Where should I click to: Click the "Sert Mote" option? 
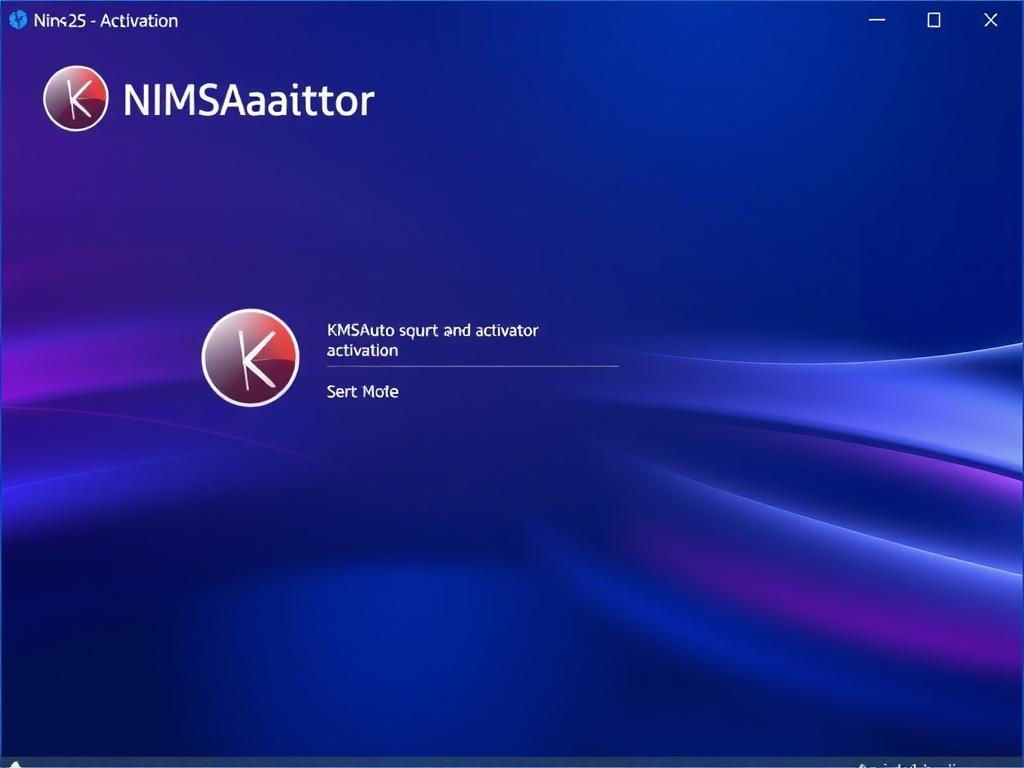(x=362, y=392)
